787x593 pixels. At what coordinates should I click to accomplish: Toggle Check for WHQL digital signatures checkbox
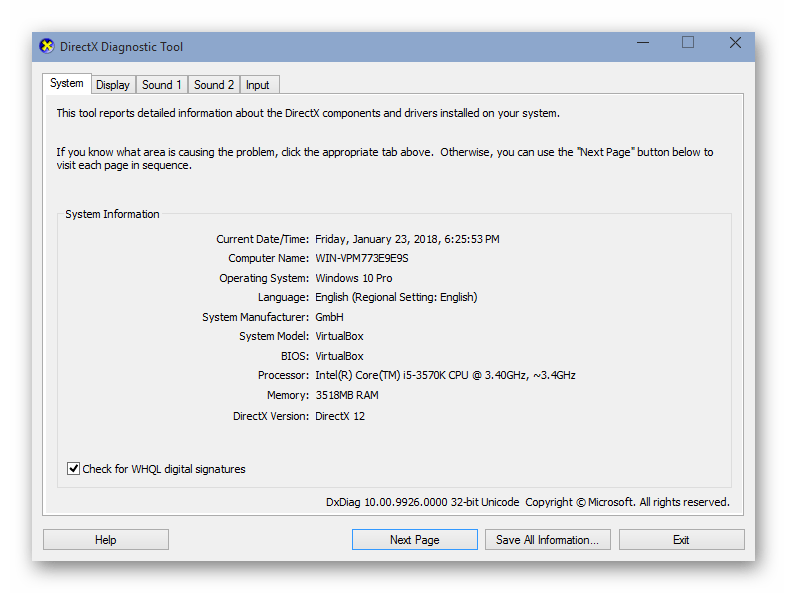(73, 468)
